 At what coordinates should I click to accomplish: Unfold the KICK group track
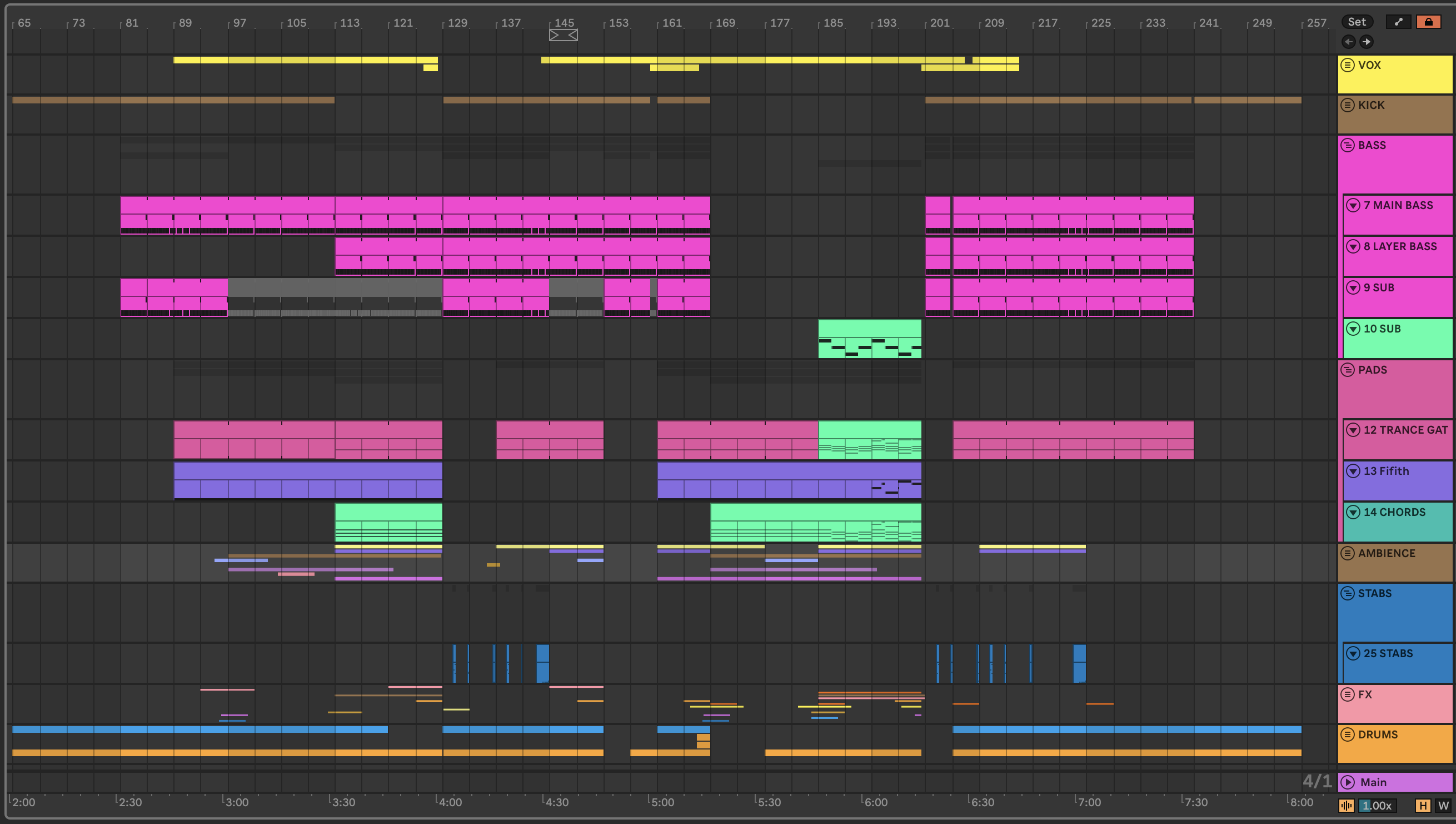[1348, 105]
